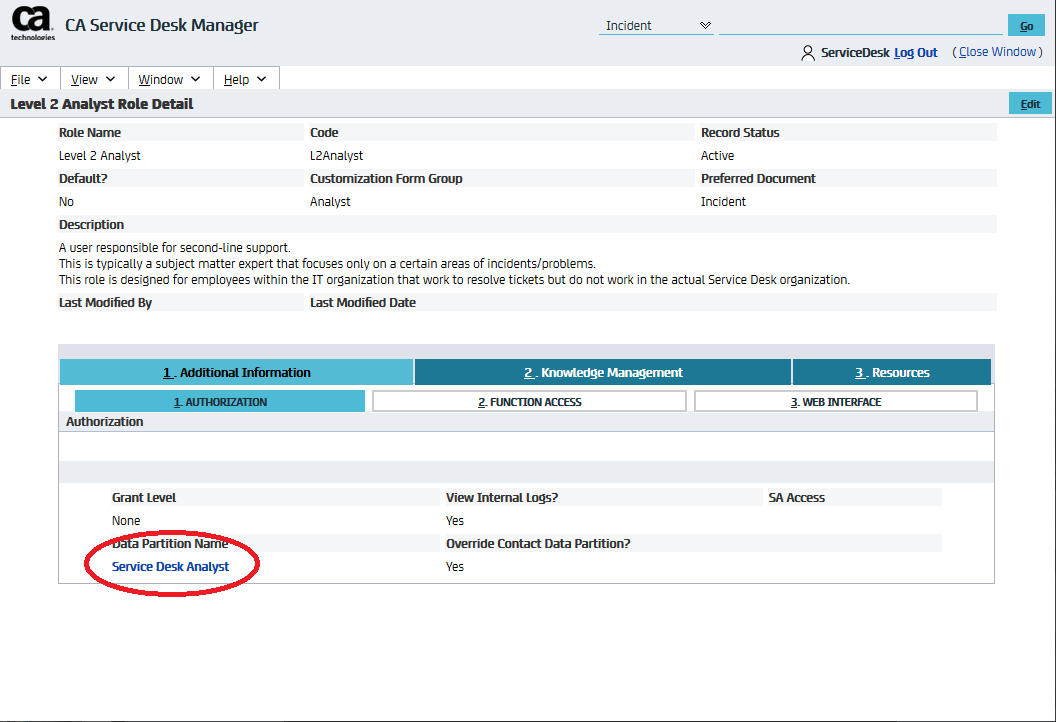Viewport: 1056px width, 722px height.
Task: Click the Log Out link
Action: [915, 53]
